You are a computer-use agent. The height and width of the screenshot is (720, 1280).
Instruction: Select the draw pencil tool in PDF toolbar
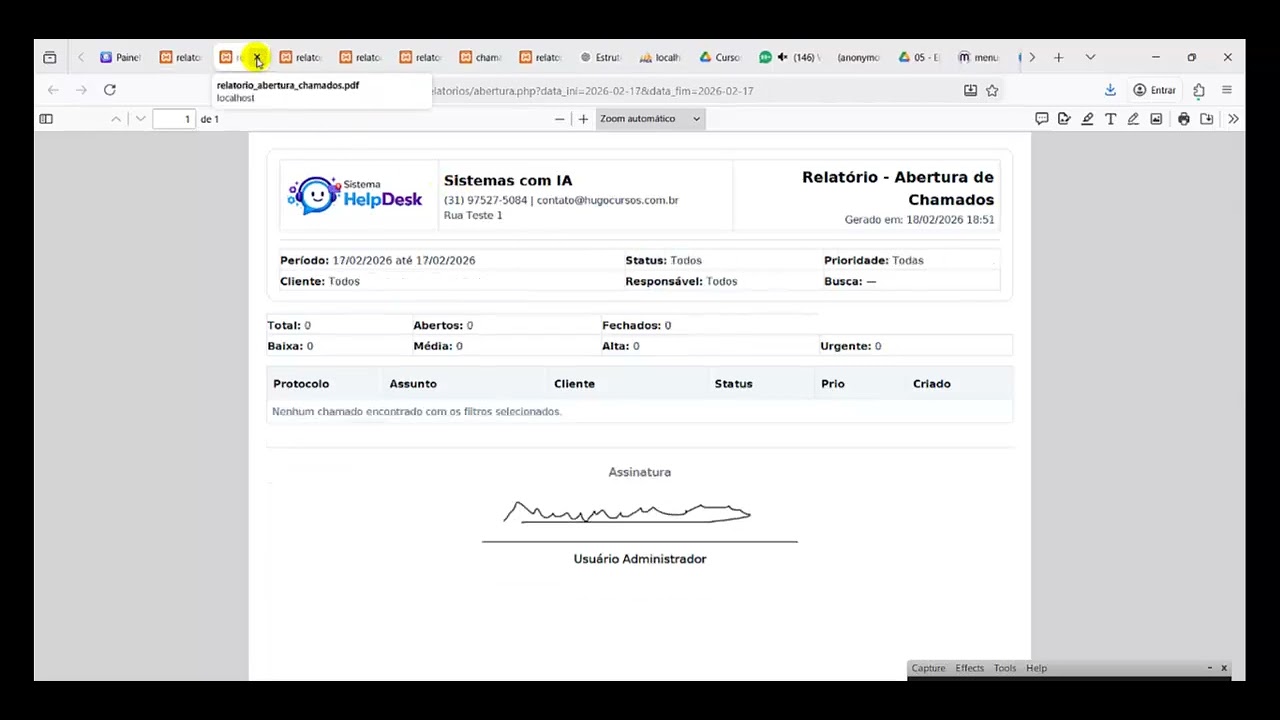click(1133, 119)
